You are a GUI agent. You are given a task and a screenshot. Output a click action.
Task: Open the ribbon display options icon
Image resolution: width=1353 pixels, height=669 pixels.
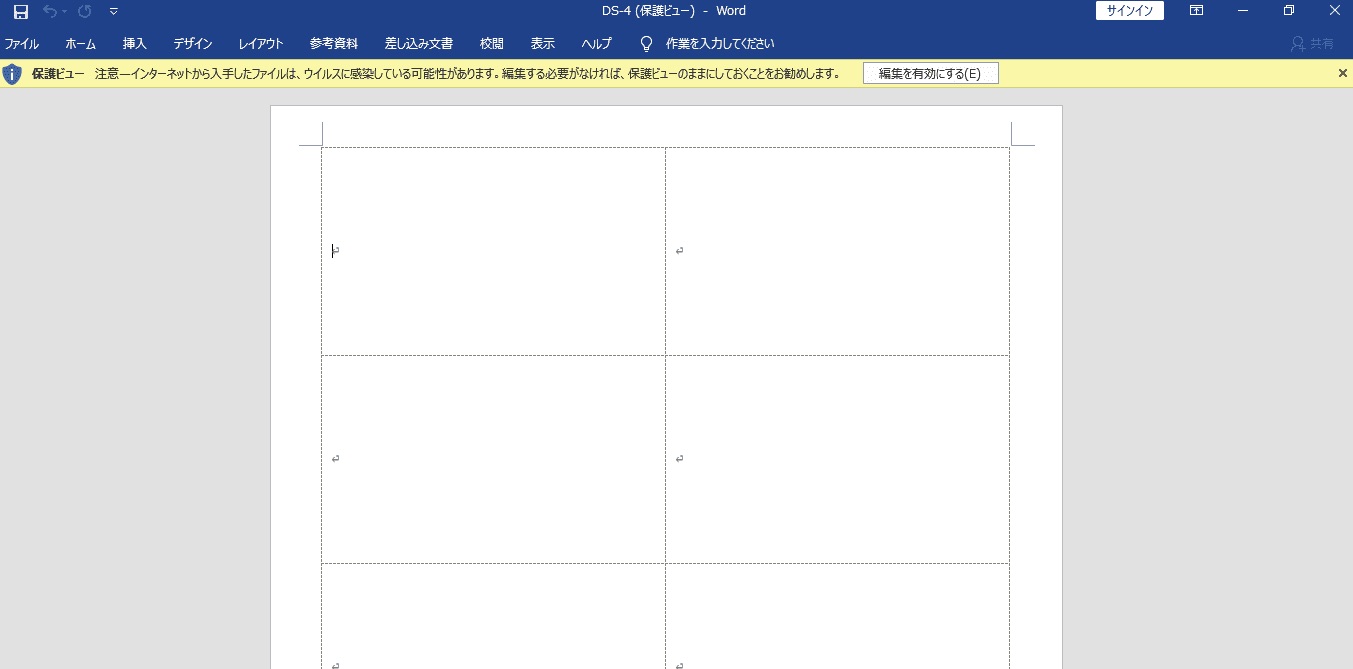click(1196, 11)
